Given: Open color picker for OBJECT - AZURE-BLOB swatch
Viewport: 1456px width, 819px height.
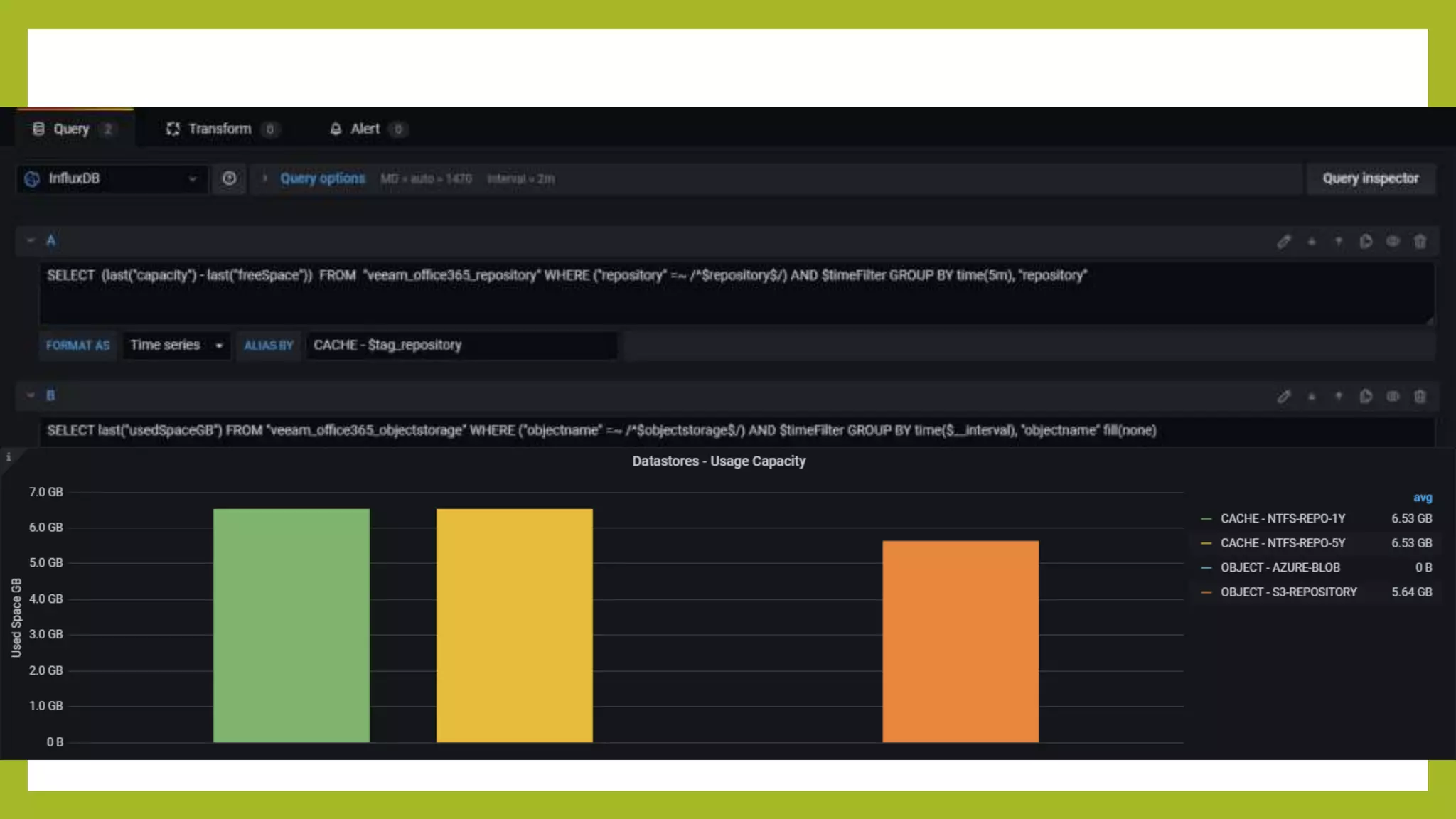Looking at the screenshot, I should pyautogui.click(x=1206, y=568).
